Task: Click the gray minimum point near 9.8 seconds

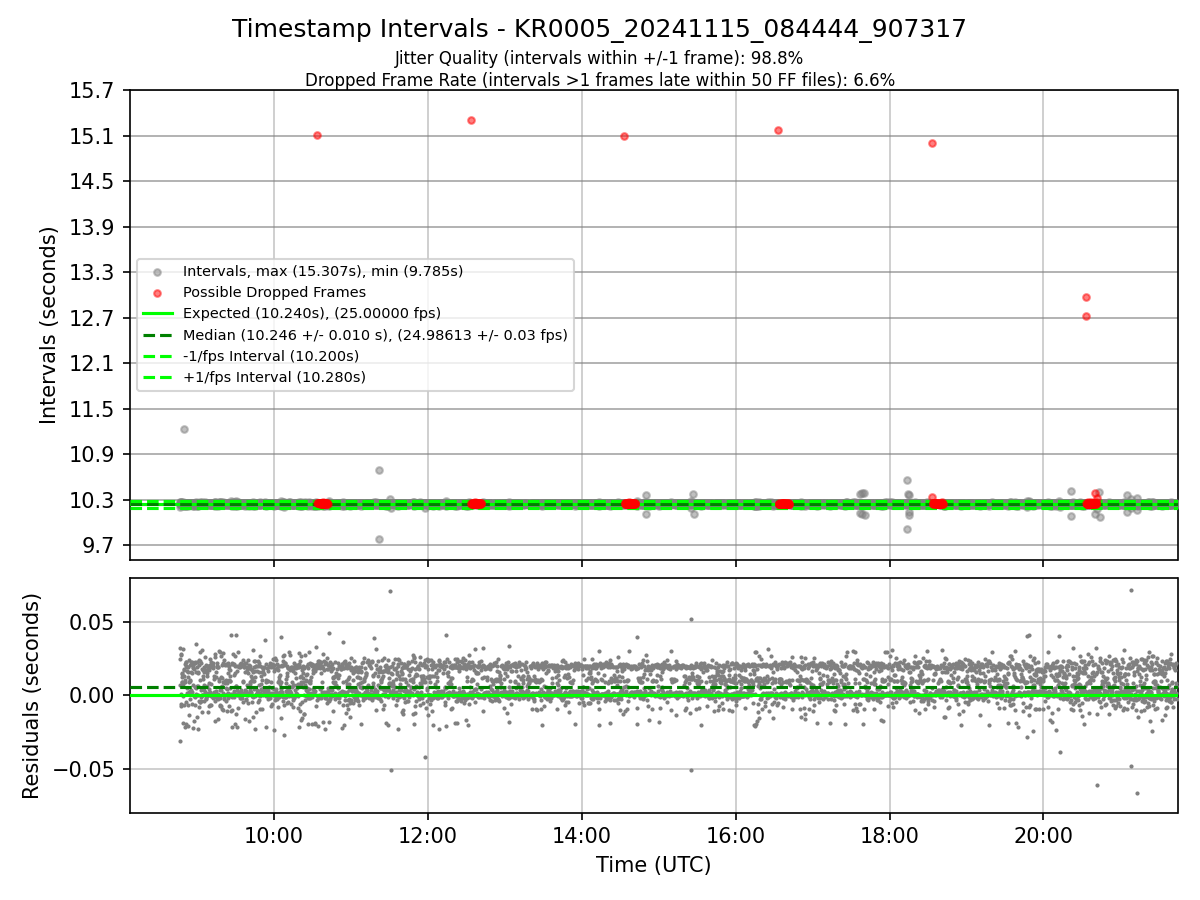Action: tap(379, 539)
